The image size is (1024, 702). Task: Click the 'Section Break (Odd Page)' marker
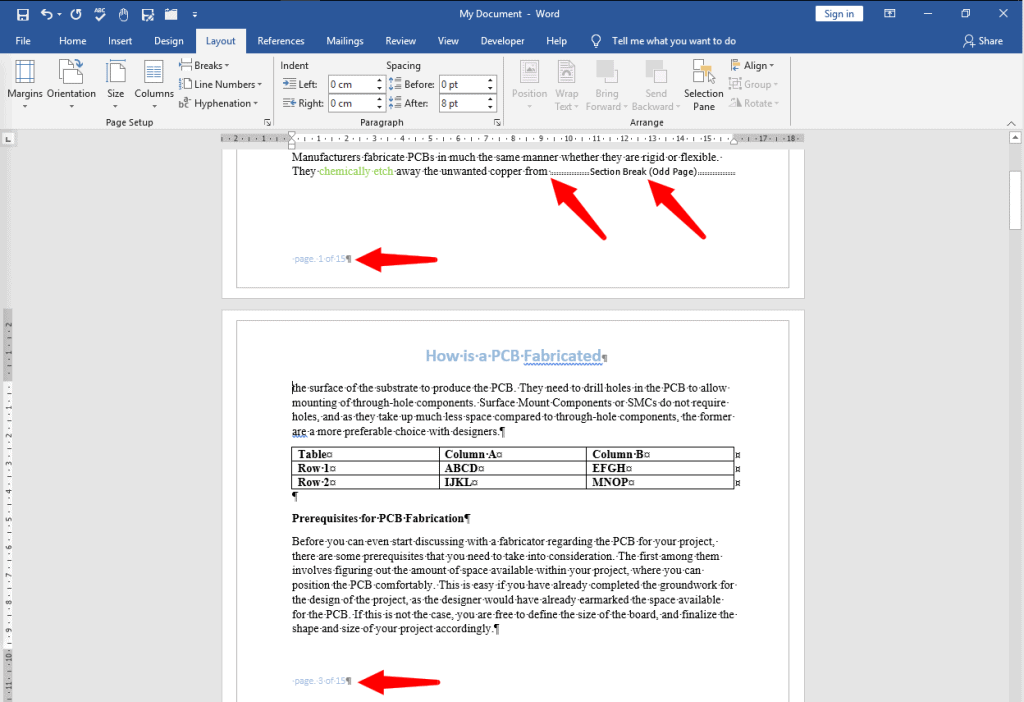point(643,172)
